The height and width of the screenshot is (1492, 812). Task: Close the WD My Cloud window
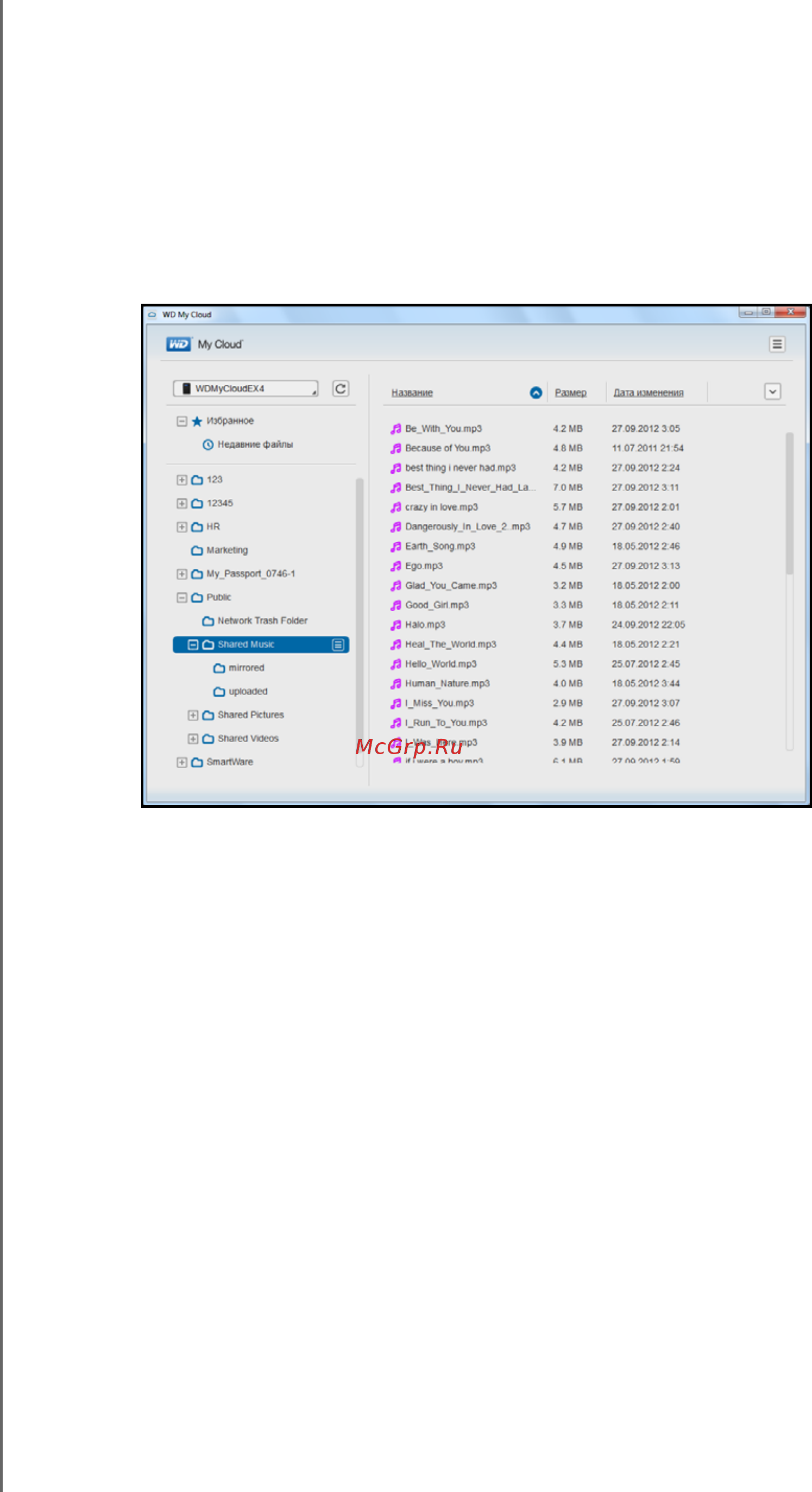tap(791, 312)
